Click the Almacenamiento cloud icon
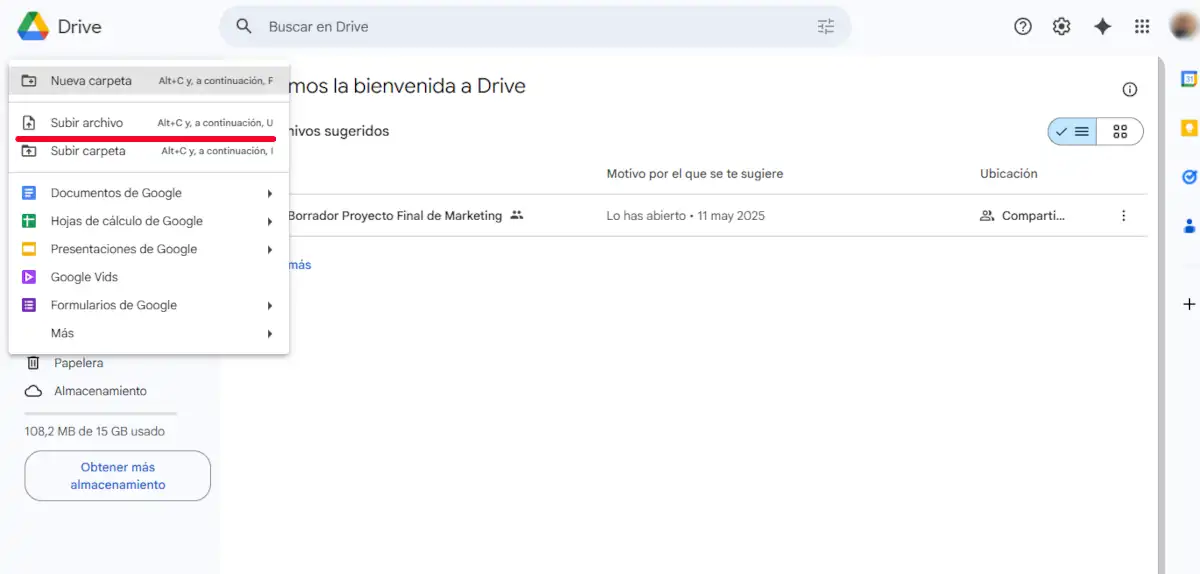 pyautogui.click(x=33, y=391)
